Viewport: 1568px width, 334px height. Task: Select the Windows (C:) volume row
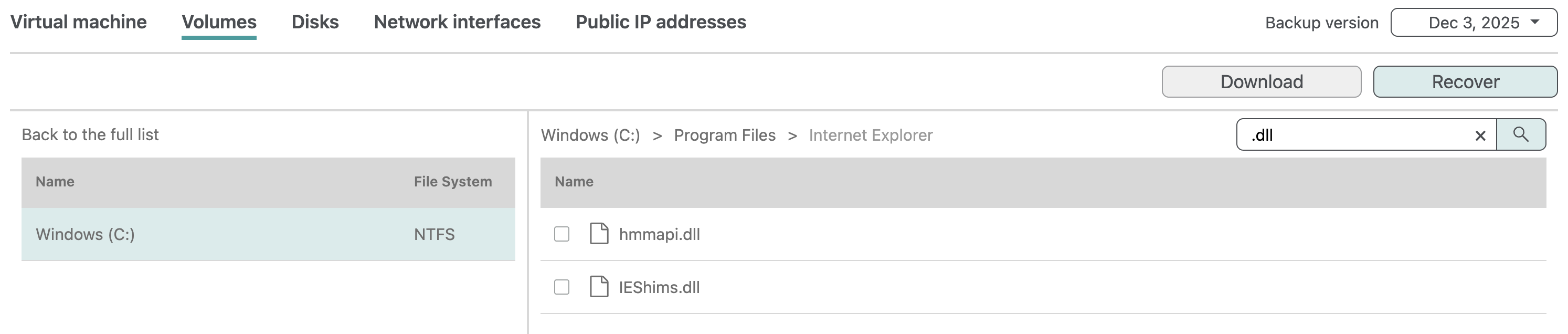(x=268, y=235)
